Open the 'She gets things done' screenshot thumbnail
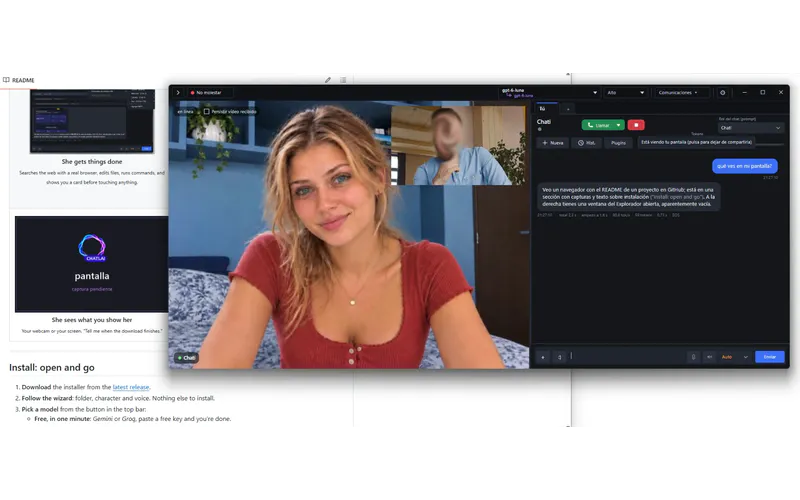 point(92,121)
